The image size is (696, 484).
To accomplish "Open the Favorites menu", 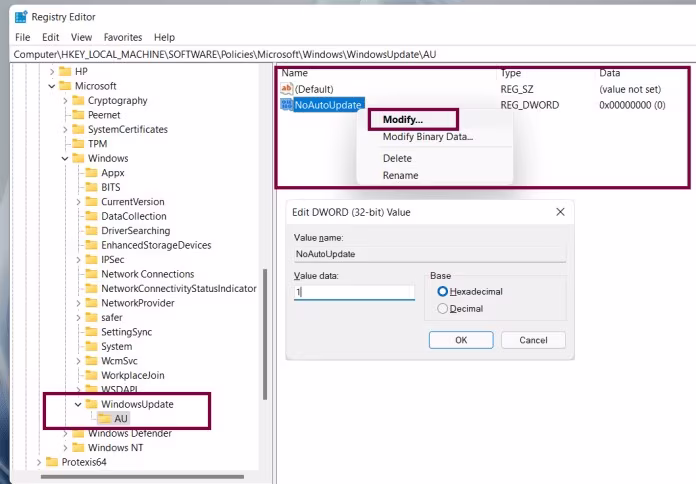I will pos(123,37).
